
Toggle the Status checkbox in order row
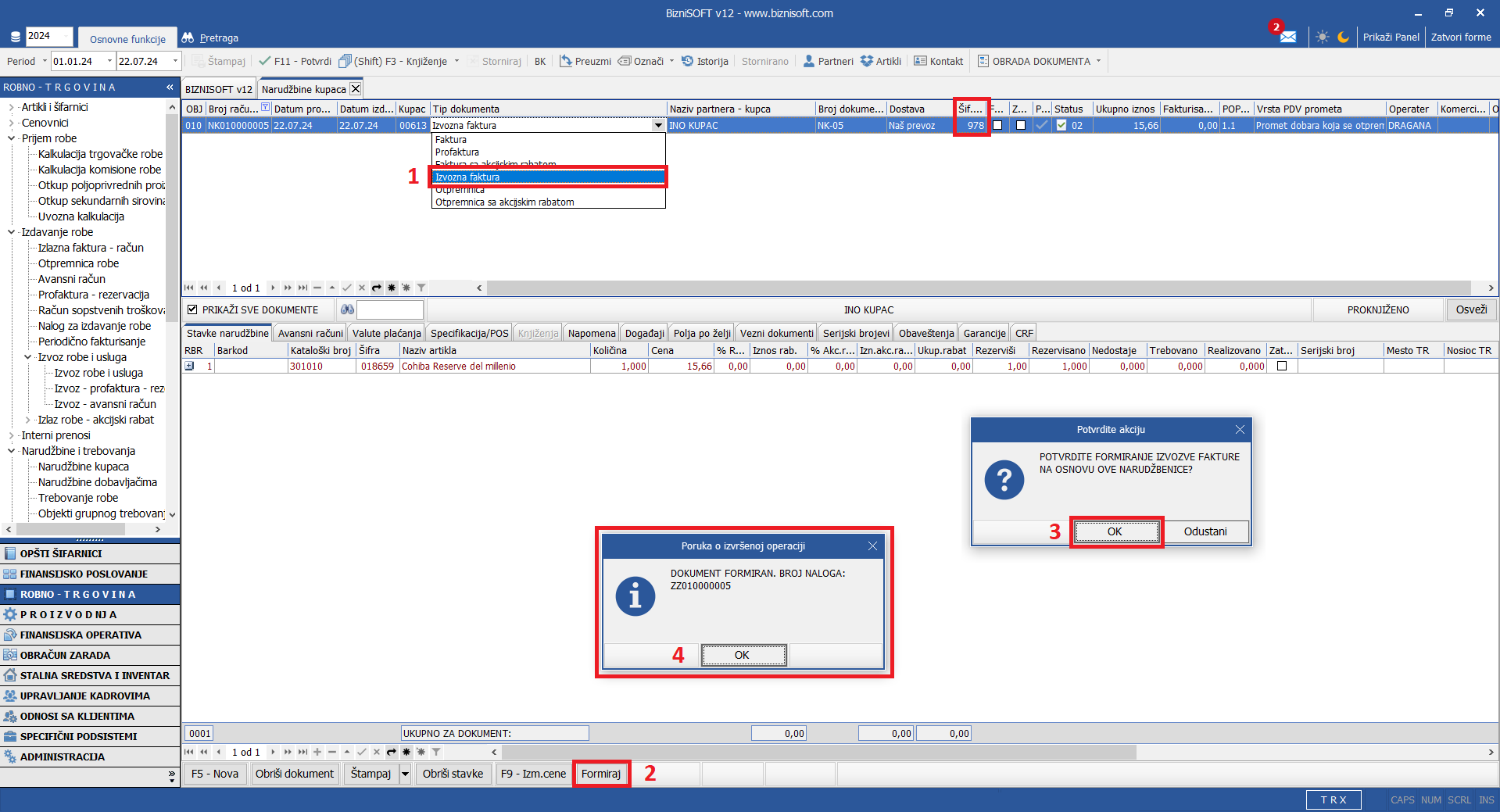(1061, 125)
